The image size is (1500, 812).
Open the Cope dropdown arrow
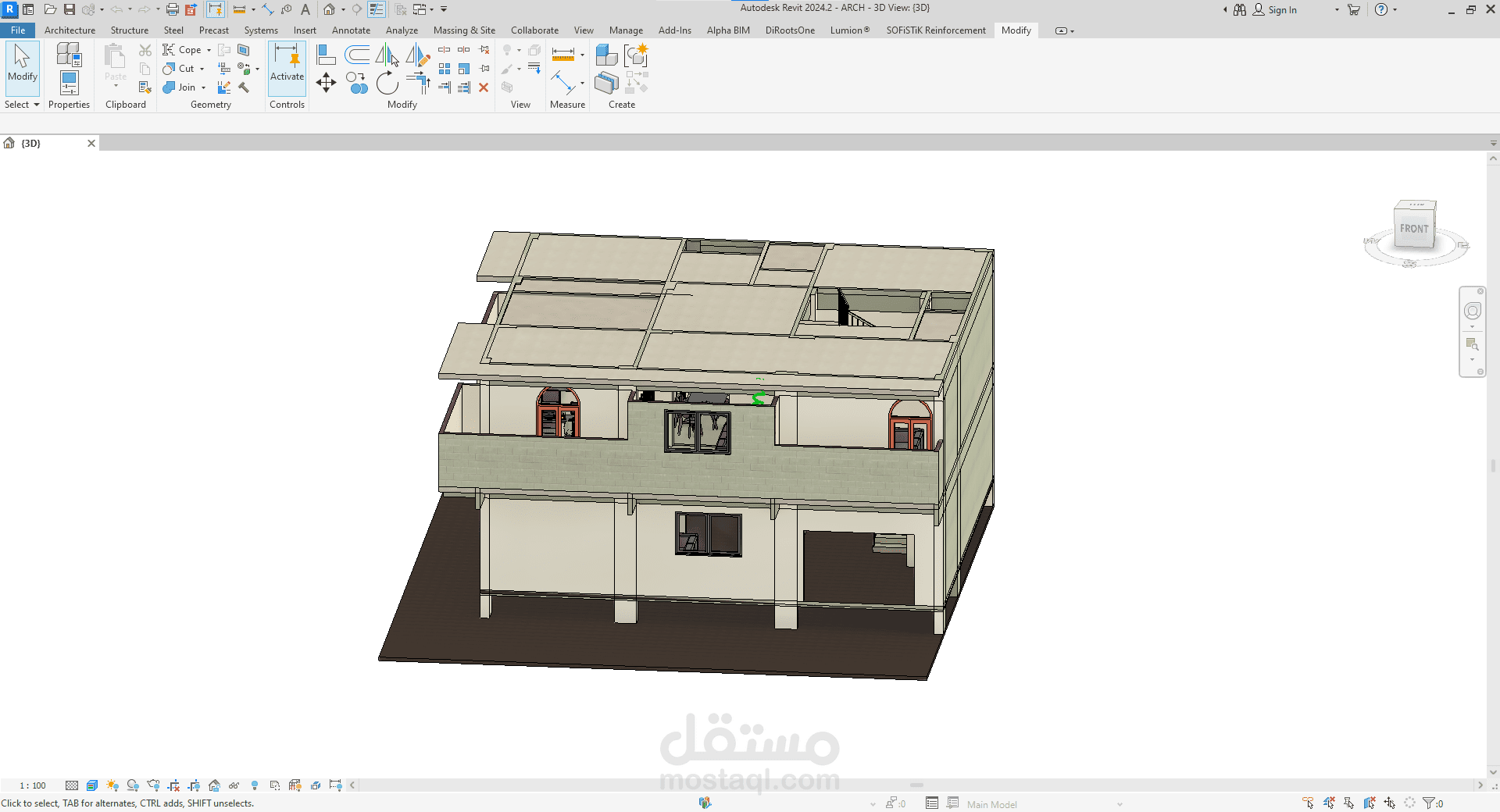pos(209,50)
